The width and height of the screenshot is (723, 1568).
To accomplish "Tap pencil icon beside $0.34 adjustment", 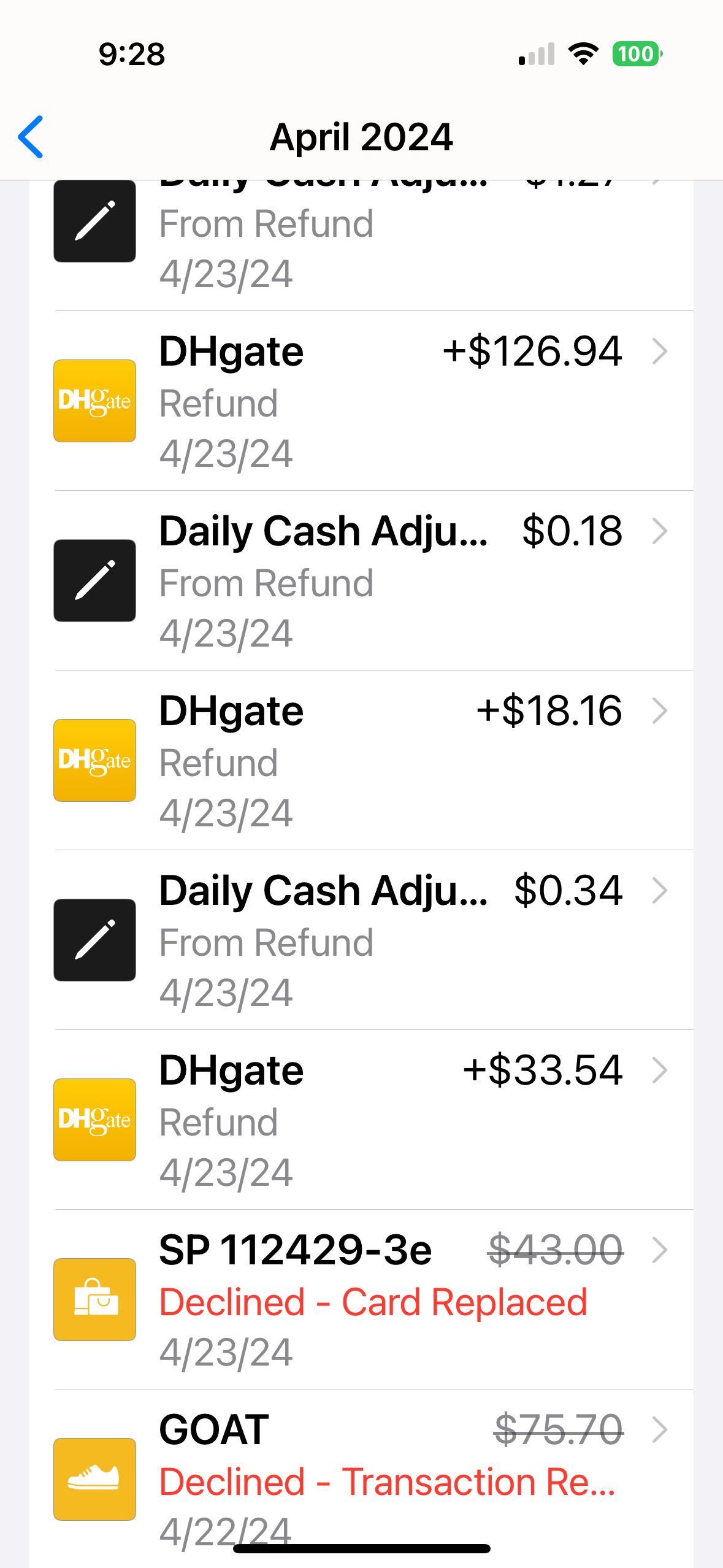I will (94, 940).
